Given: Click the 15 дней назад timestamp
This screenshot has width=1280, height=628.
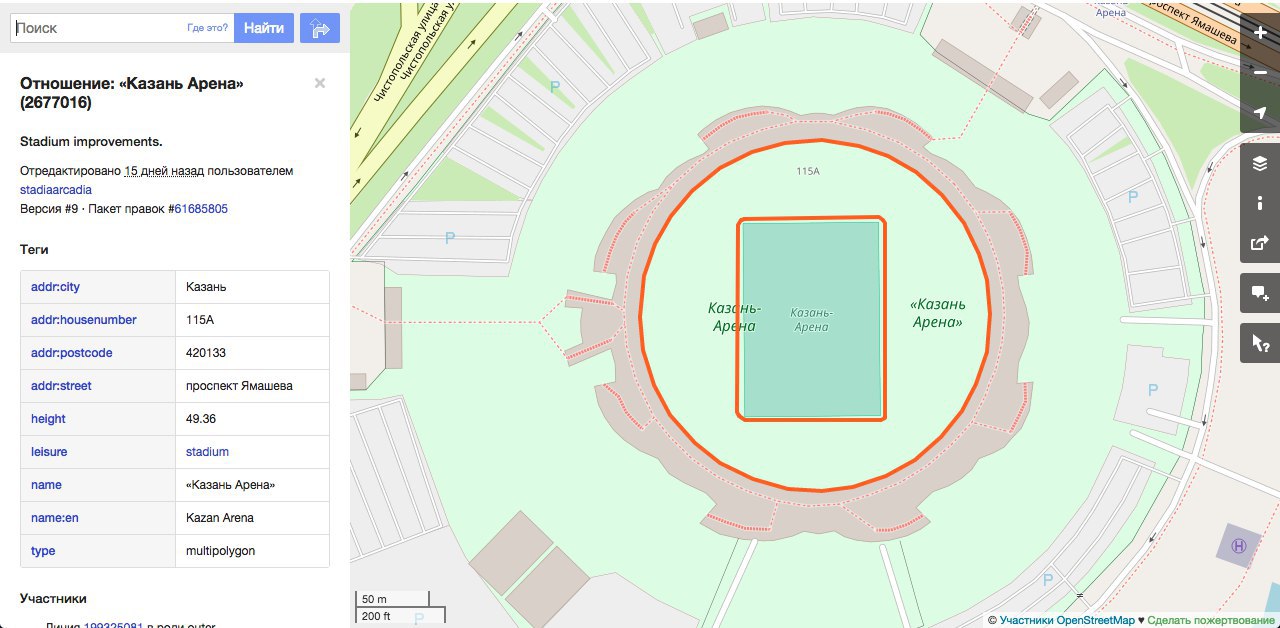Looking at the screenshot, I should [164, 171].
